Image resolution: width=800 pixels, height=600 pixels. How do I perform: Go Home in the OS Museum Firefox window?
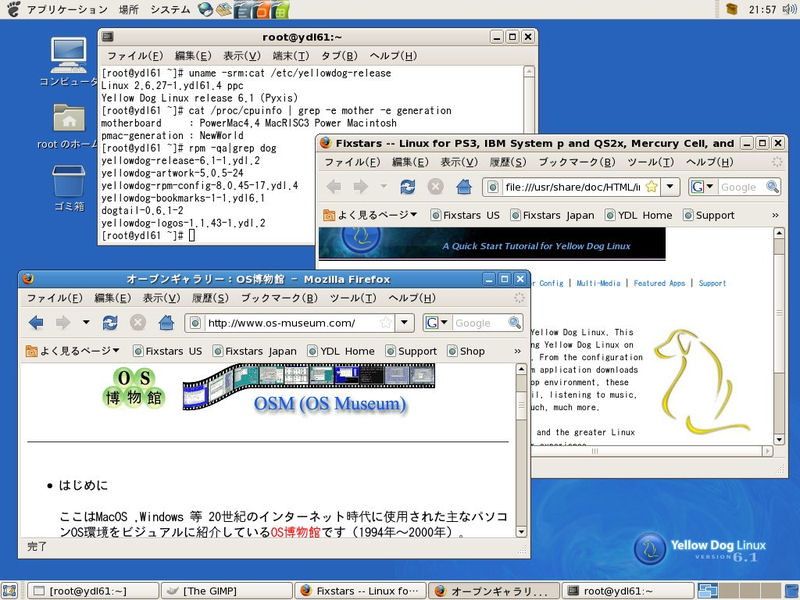click(166, 322)
